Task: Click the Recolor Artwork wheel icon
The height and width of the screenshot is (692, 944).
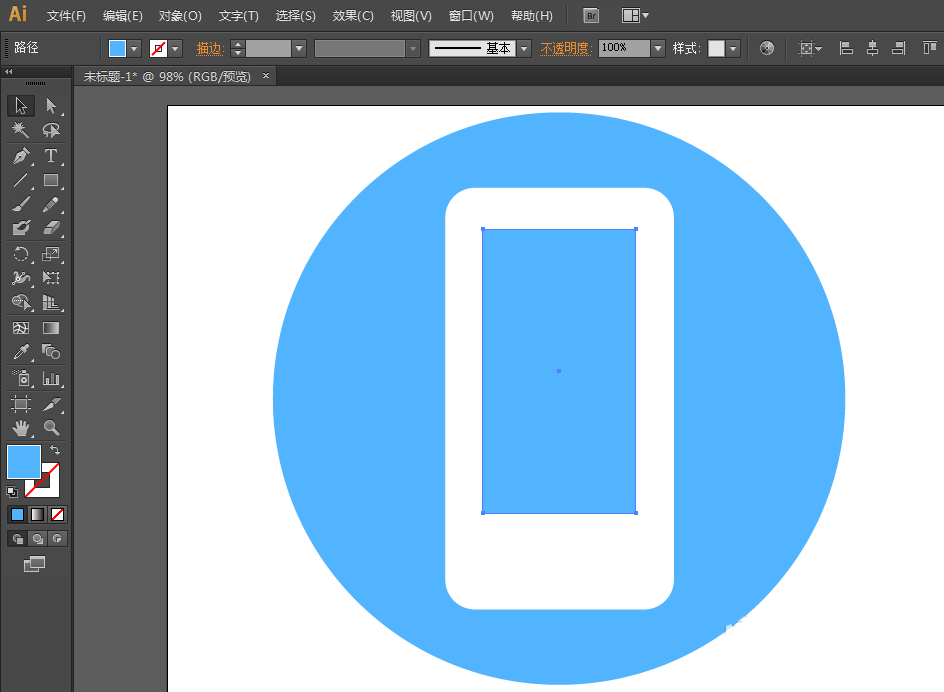Action: [766, 48]
